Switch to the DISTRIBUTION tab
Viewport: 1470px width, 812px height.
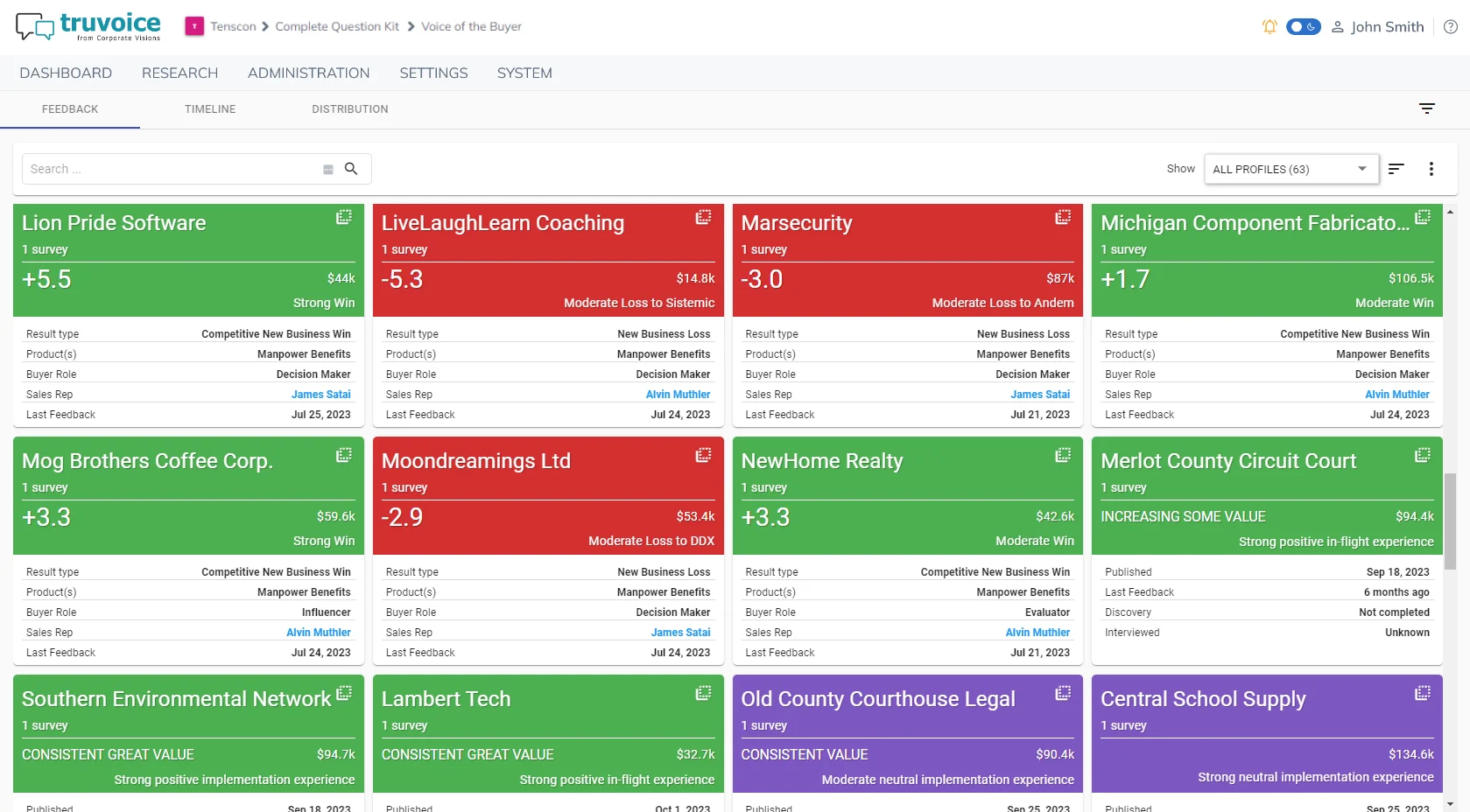(x=350, y=109)
